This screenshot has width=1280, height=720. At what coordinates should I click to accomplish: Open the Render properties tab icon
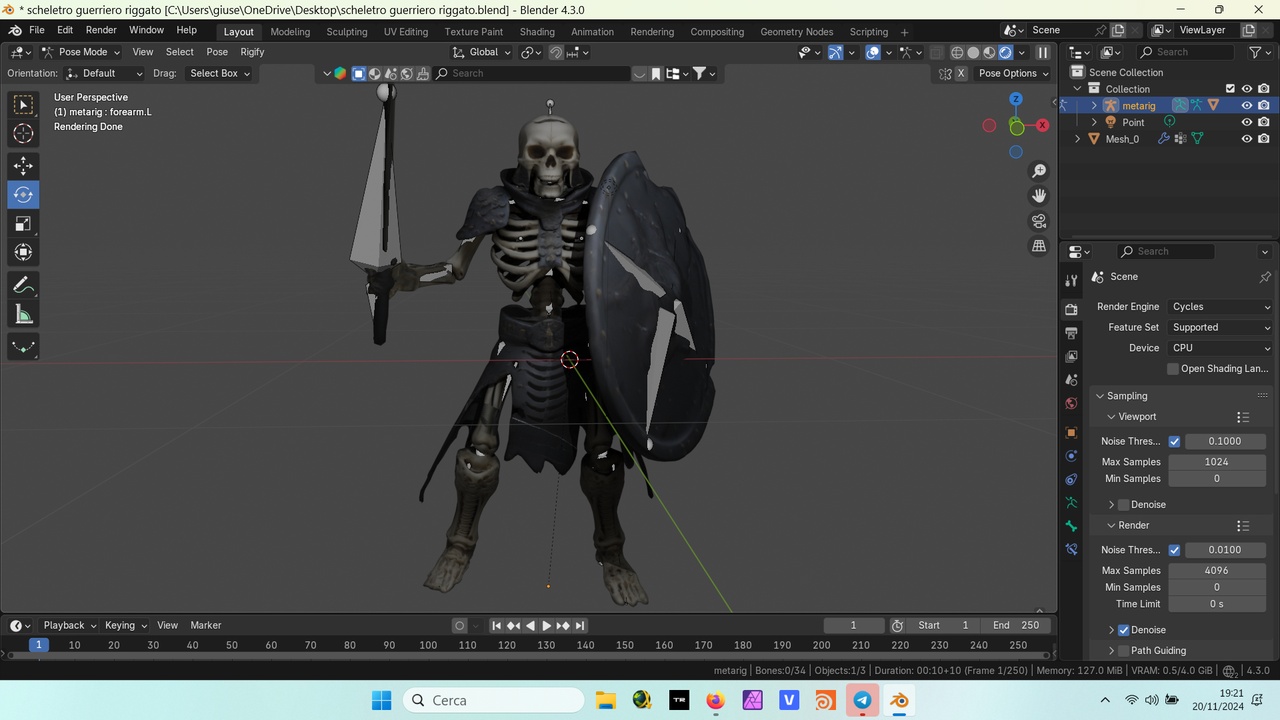(x=1071, y=309)
